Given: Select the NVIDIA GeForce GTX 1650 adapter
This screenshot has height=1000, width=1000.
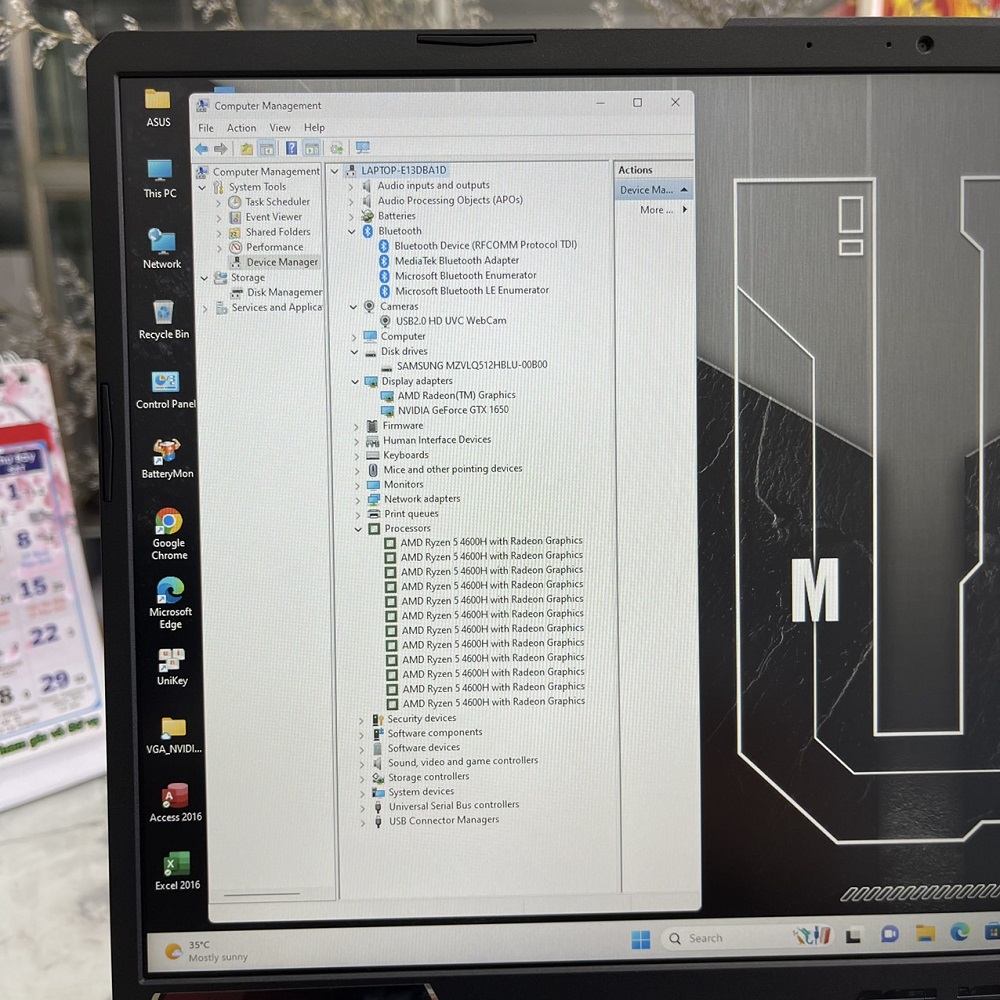Looking at the screenshot, I should 453,410.
